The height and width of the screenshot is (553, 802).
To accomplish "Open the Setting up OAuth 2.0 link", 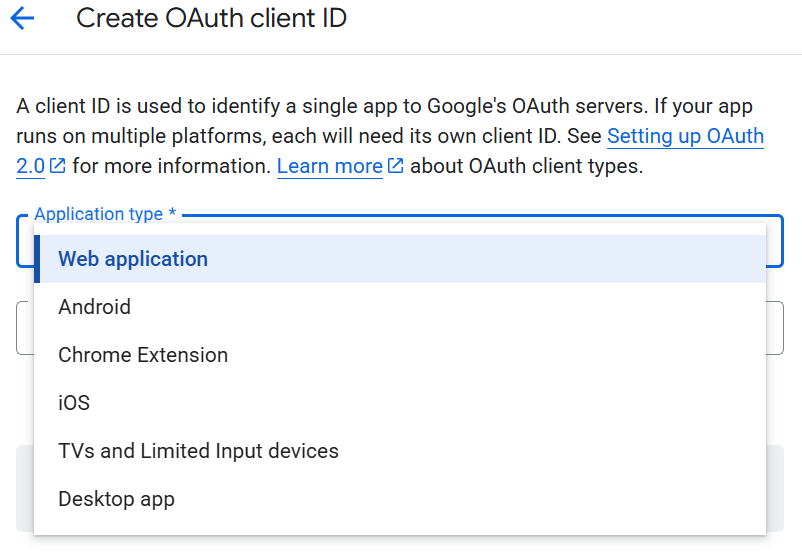I will pos(685,136).
